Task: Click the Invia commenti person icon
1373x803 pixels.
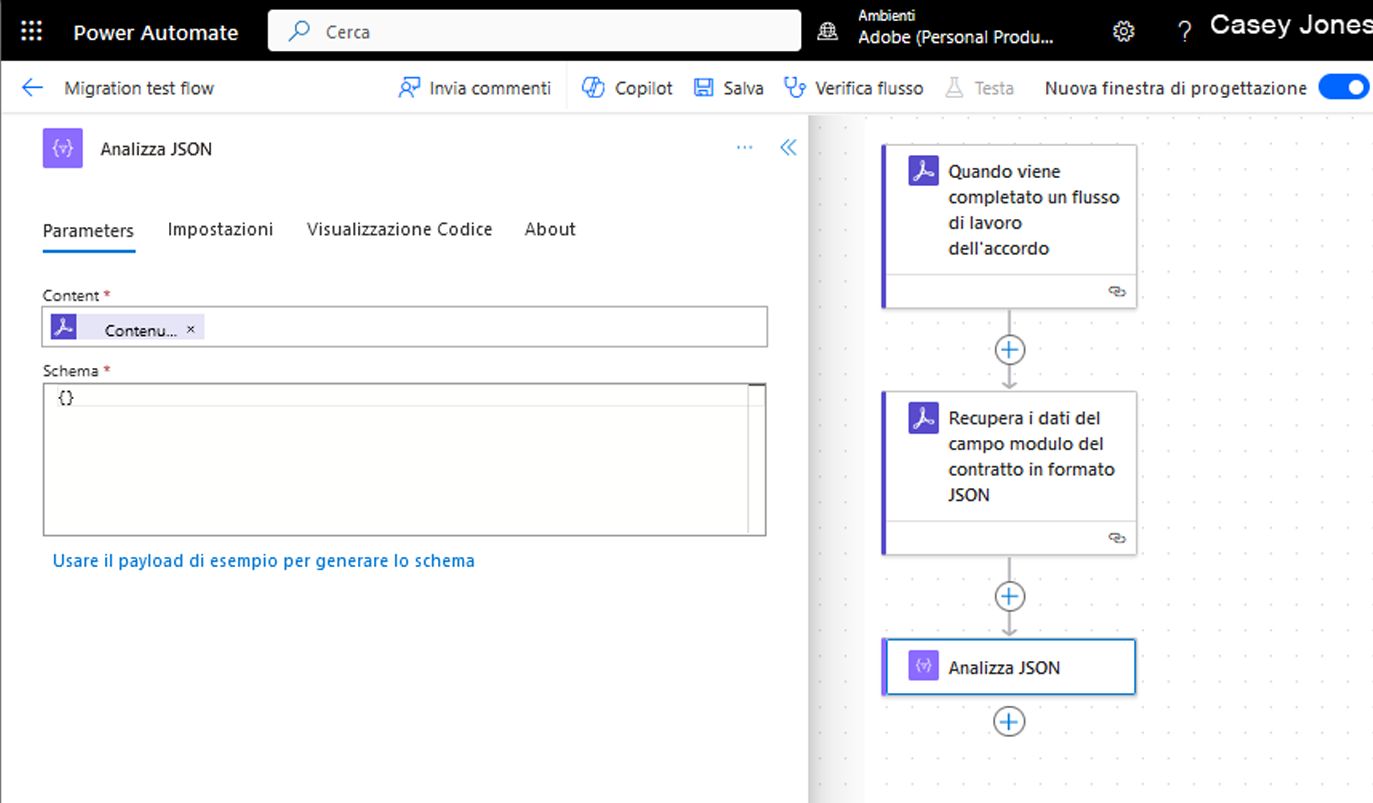Action: tap(408, 88)
